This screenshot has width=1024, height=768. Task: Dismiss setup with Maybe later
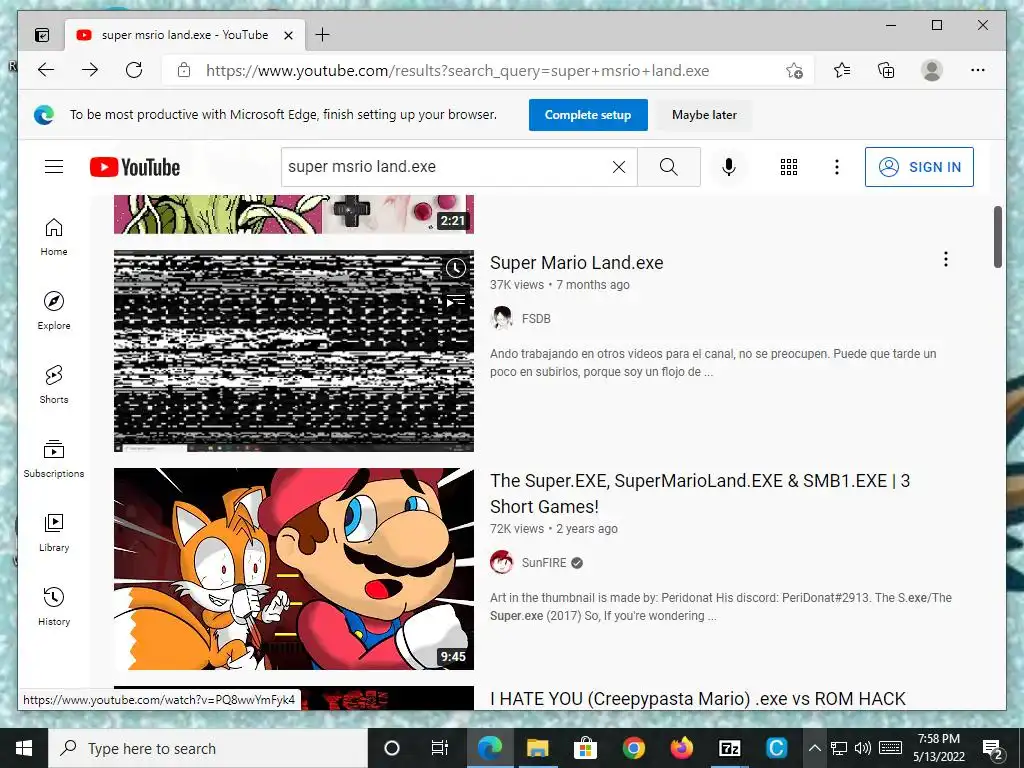(x=704, y=115)
